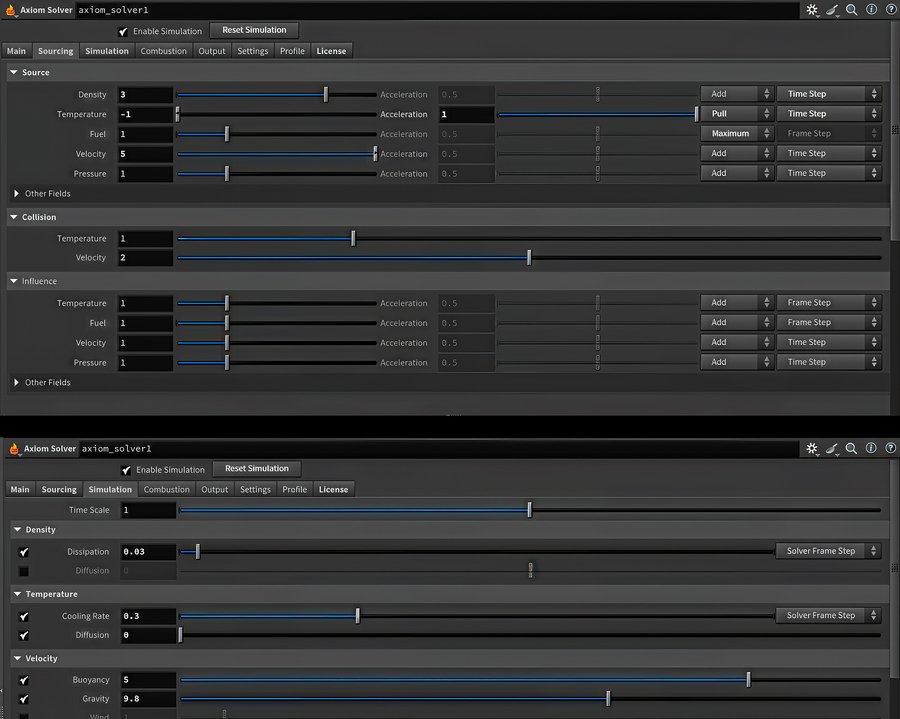The height and width of the screenshot is (719, 900).
Task: Open info icon in top panel header
Action: tap(871, 10)
